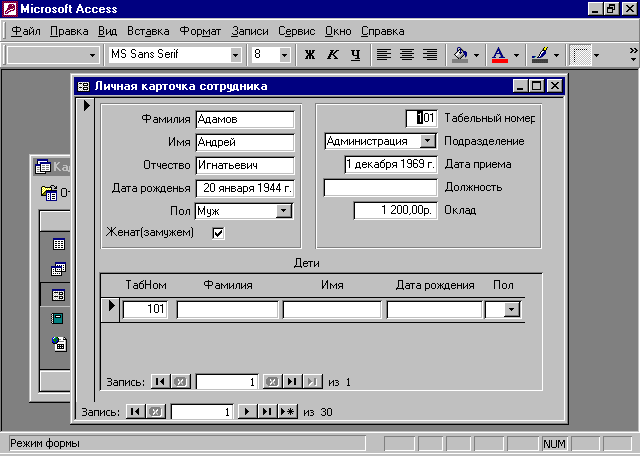Go to first record in main form
The width and height of the screenshot is (640, 456).
[135, 412]
